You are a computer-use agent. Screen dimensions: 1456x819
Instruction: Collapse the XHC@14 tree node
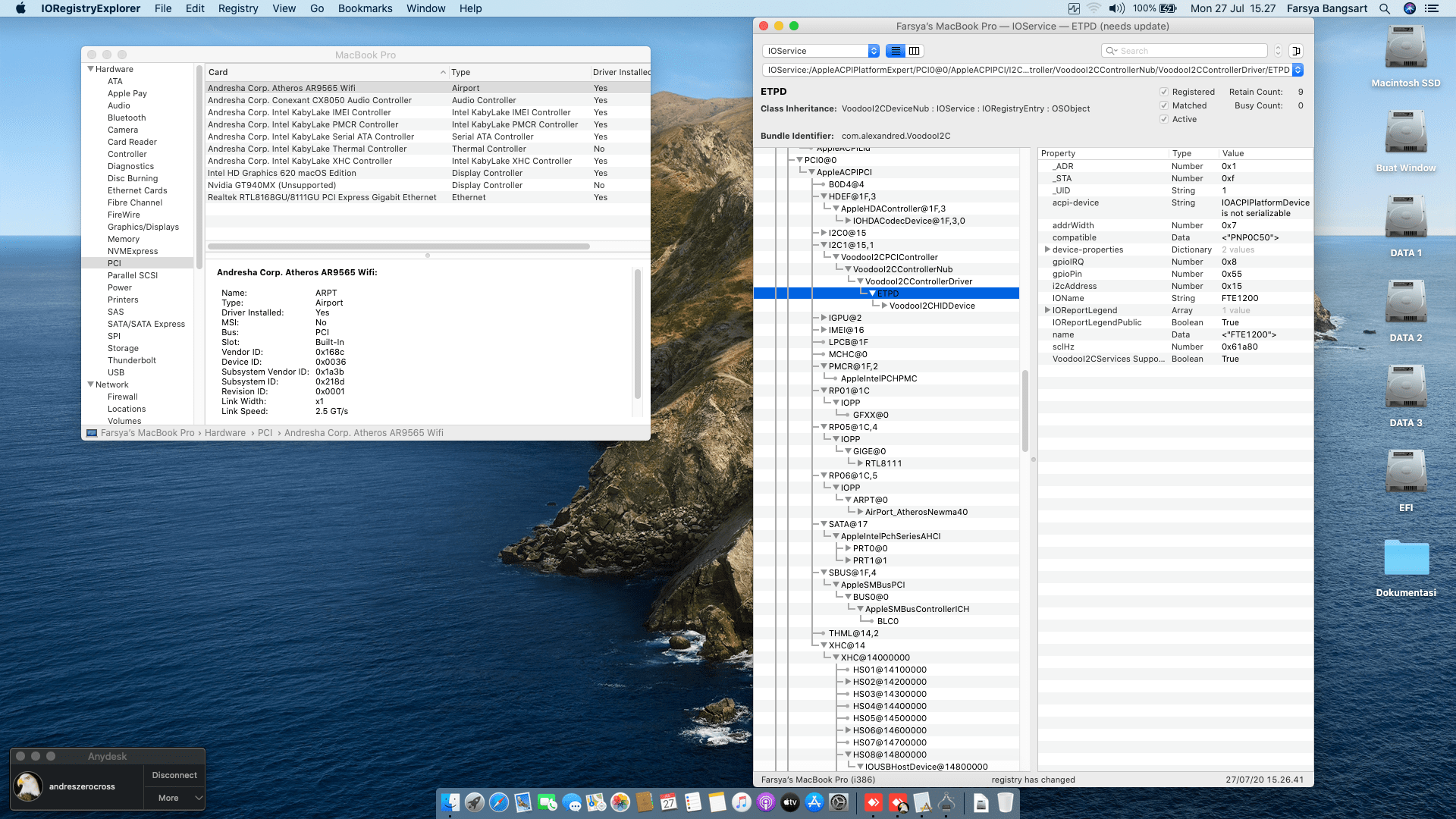(824, 645)
